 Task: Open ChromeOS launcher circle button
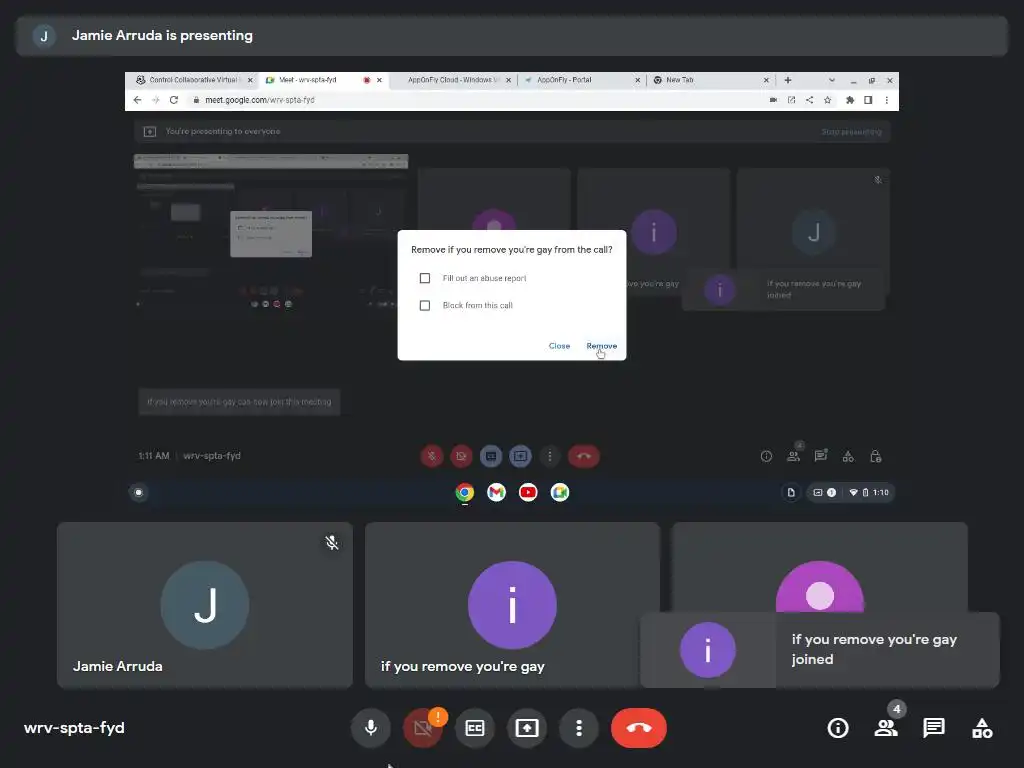pos(138,492)
